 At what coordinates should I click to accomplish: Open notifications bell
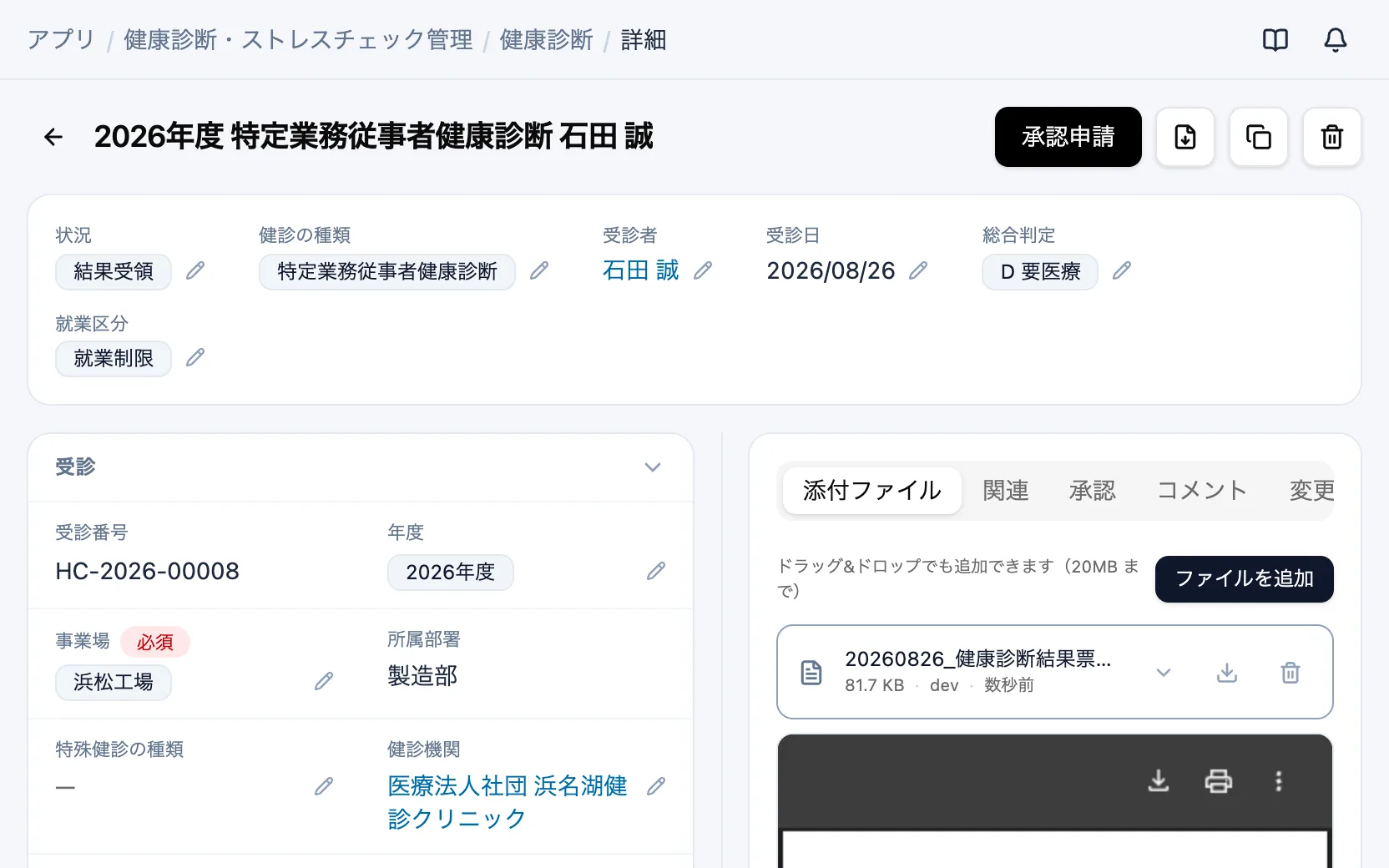[1336, 39]
